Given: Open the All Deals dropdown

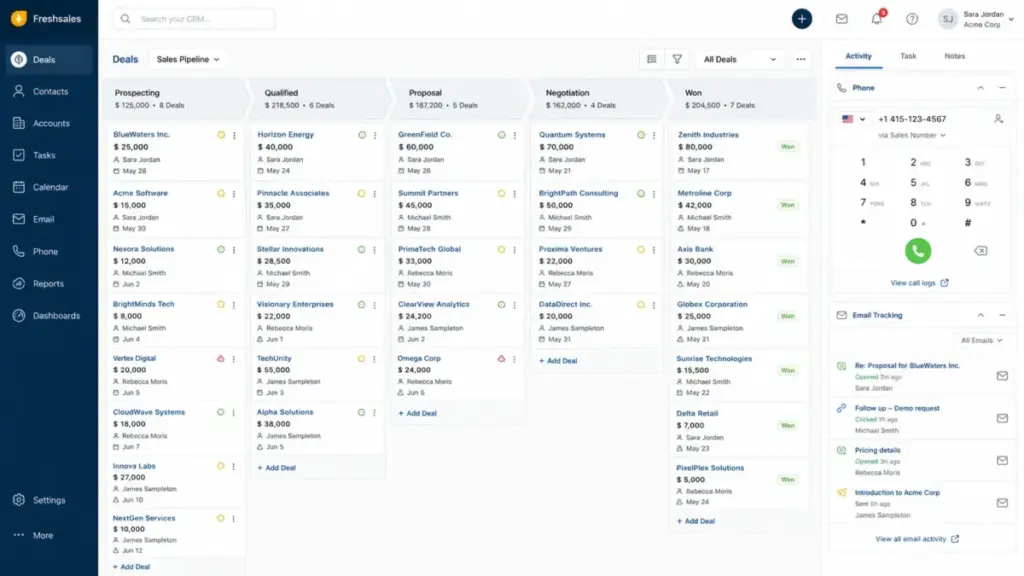Looking at the screenshot, I should pos(739,59).
